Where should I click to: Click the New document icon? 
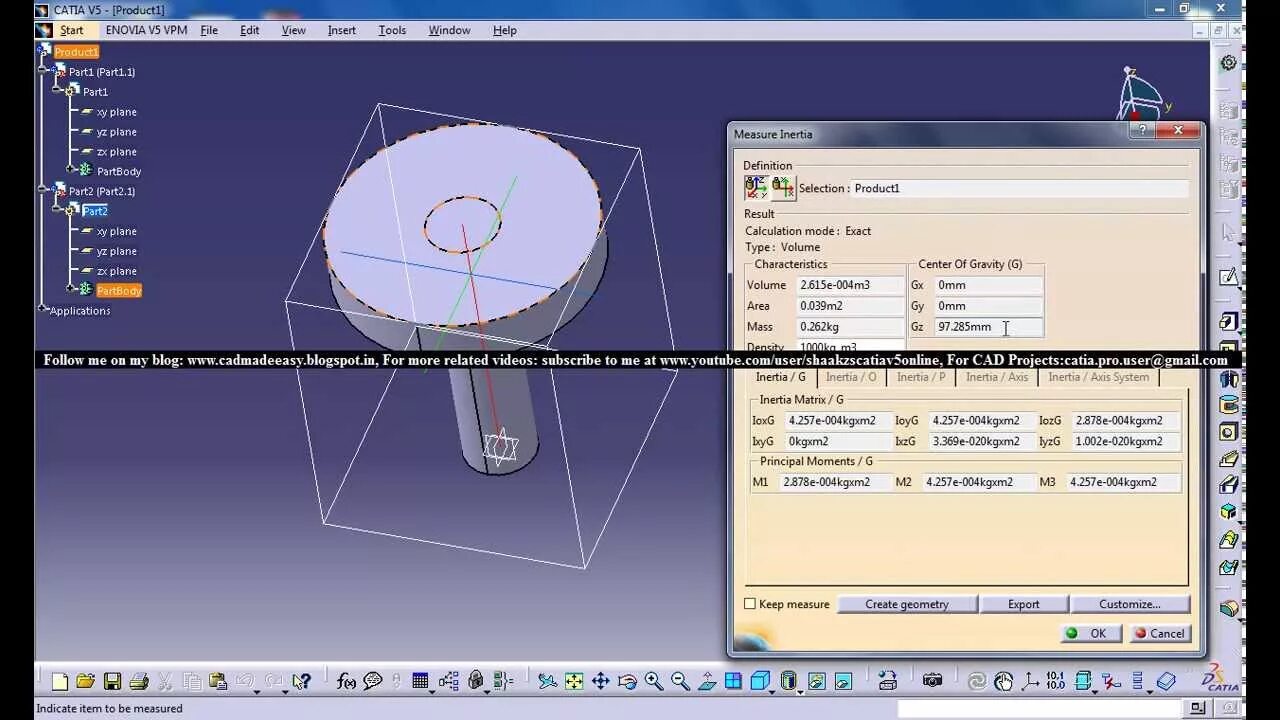coord(60,681)
